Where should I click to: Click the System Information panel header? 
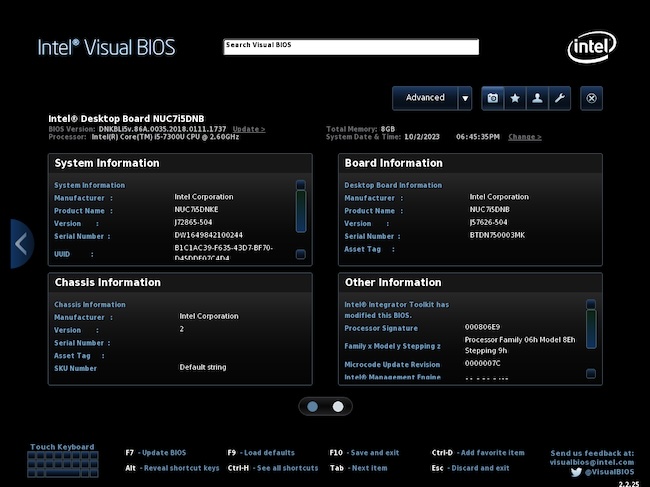coord(180,163)
